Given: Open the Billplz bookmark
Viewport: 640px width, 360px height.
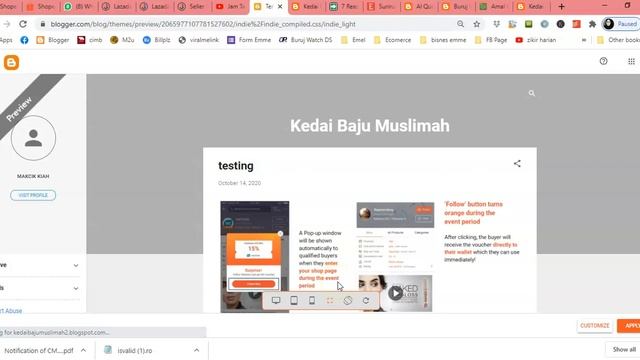Looking at the screenshot, I should click(156, 40).
